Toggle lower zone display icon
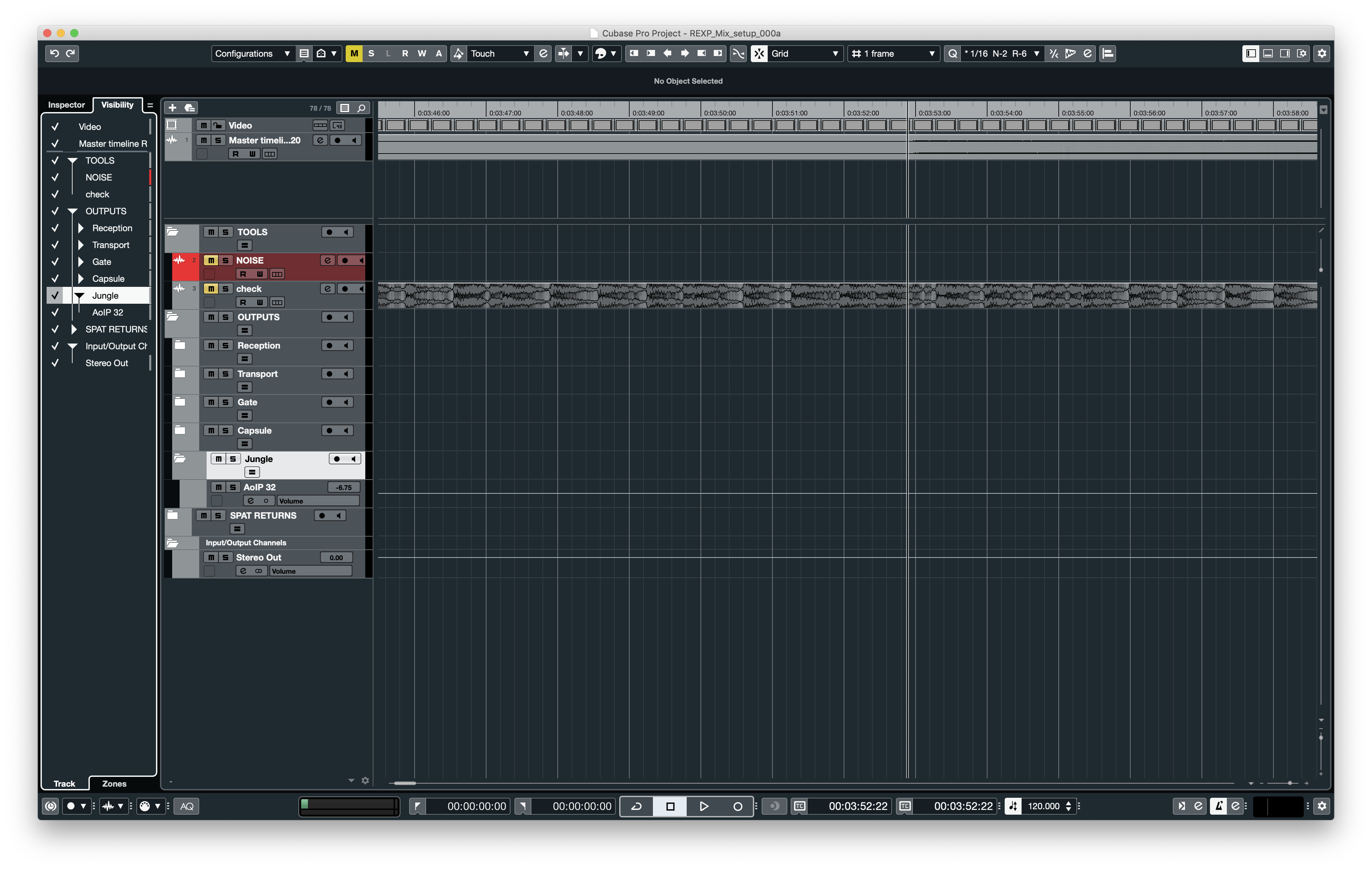This screenshot has width=1372, height=870. [x=1268, y=54]
